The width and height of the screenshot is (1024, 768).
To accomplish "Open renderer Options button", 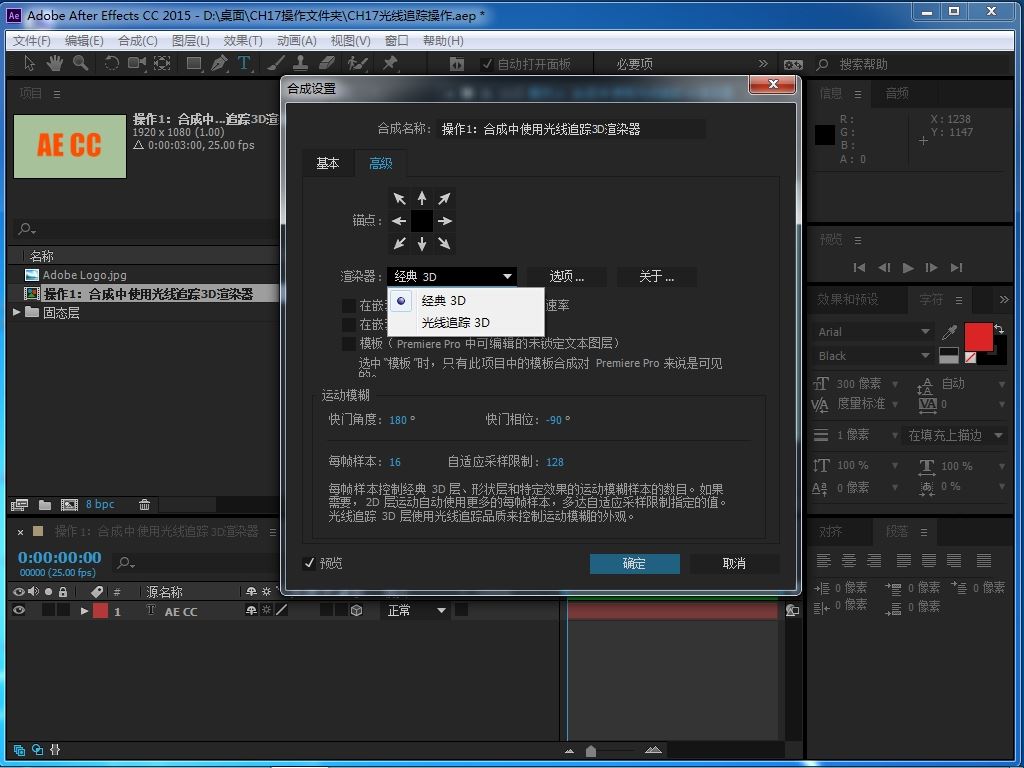I will pos(567,276).
